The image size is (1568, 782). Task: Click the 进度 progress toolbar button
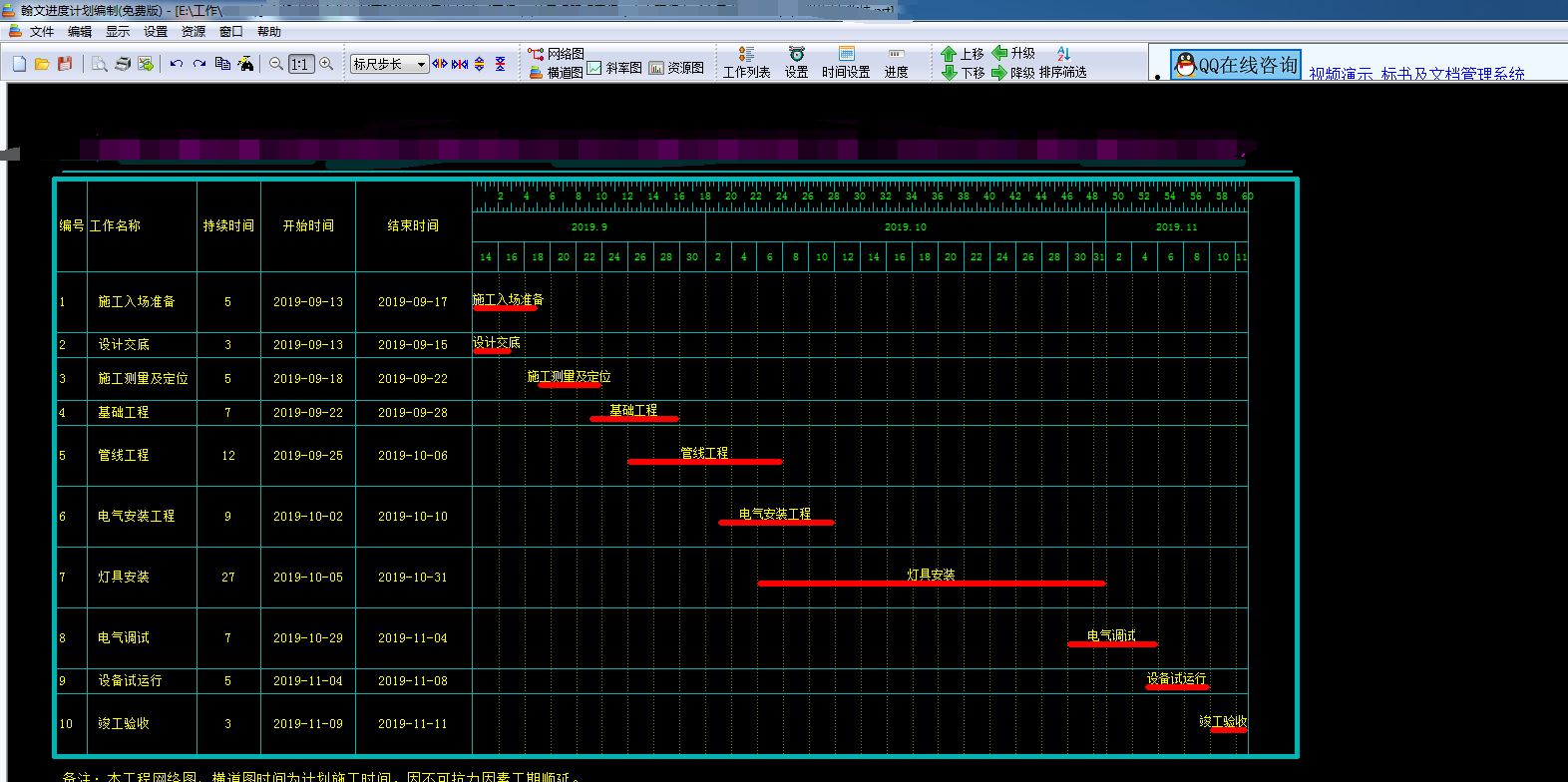[x=896, y=63]
